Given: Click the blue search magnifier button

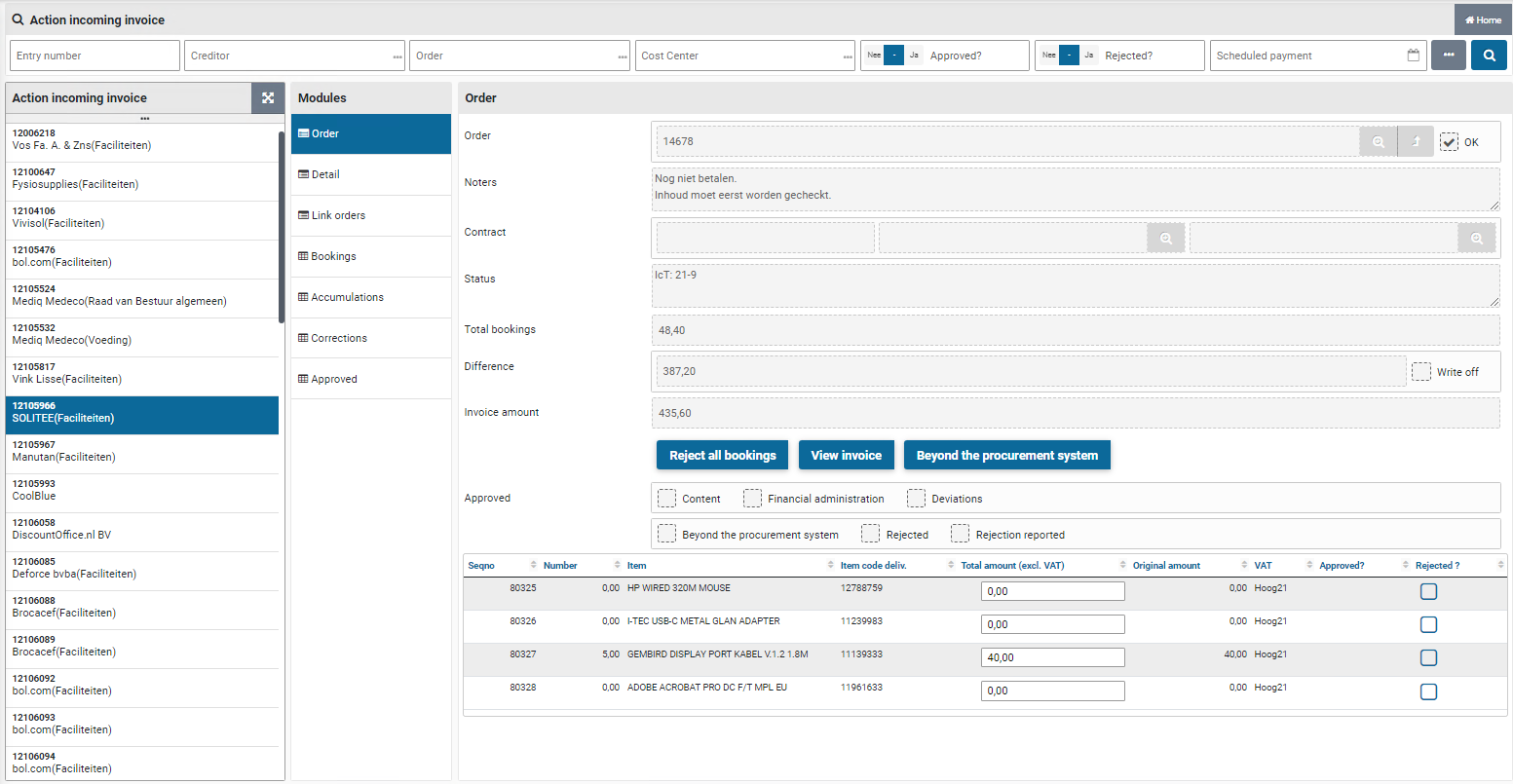Looking at the screenshot, I should [x=1489, y=56].
